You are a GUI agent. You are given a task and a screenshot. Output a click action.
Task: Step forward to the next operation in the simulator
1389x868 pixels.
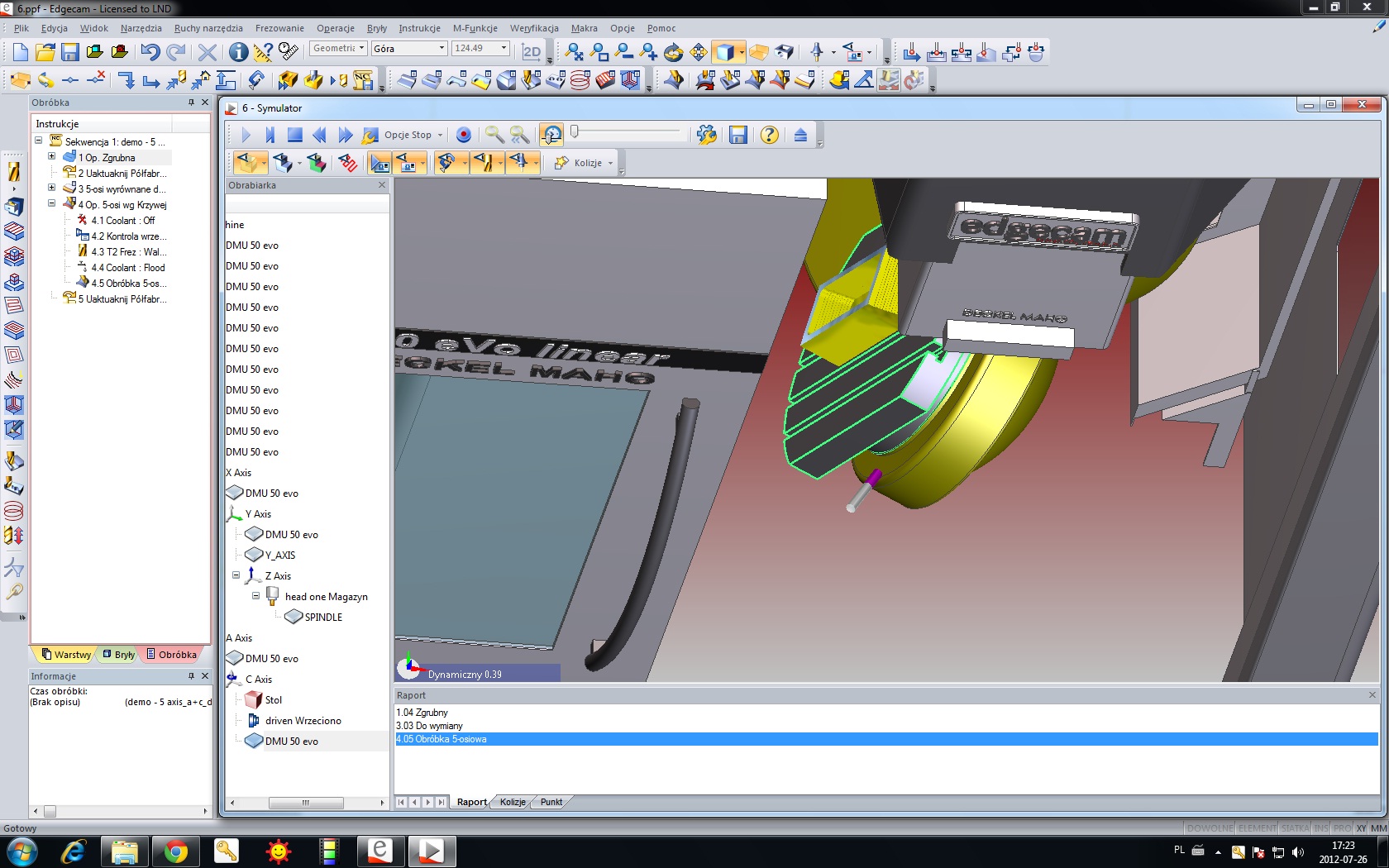(270, 135)
